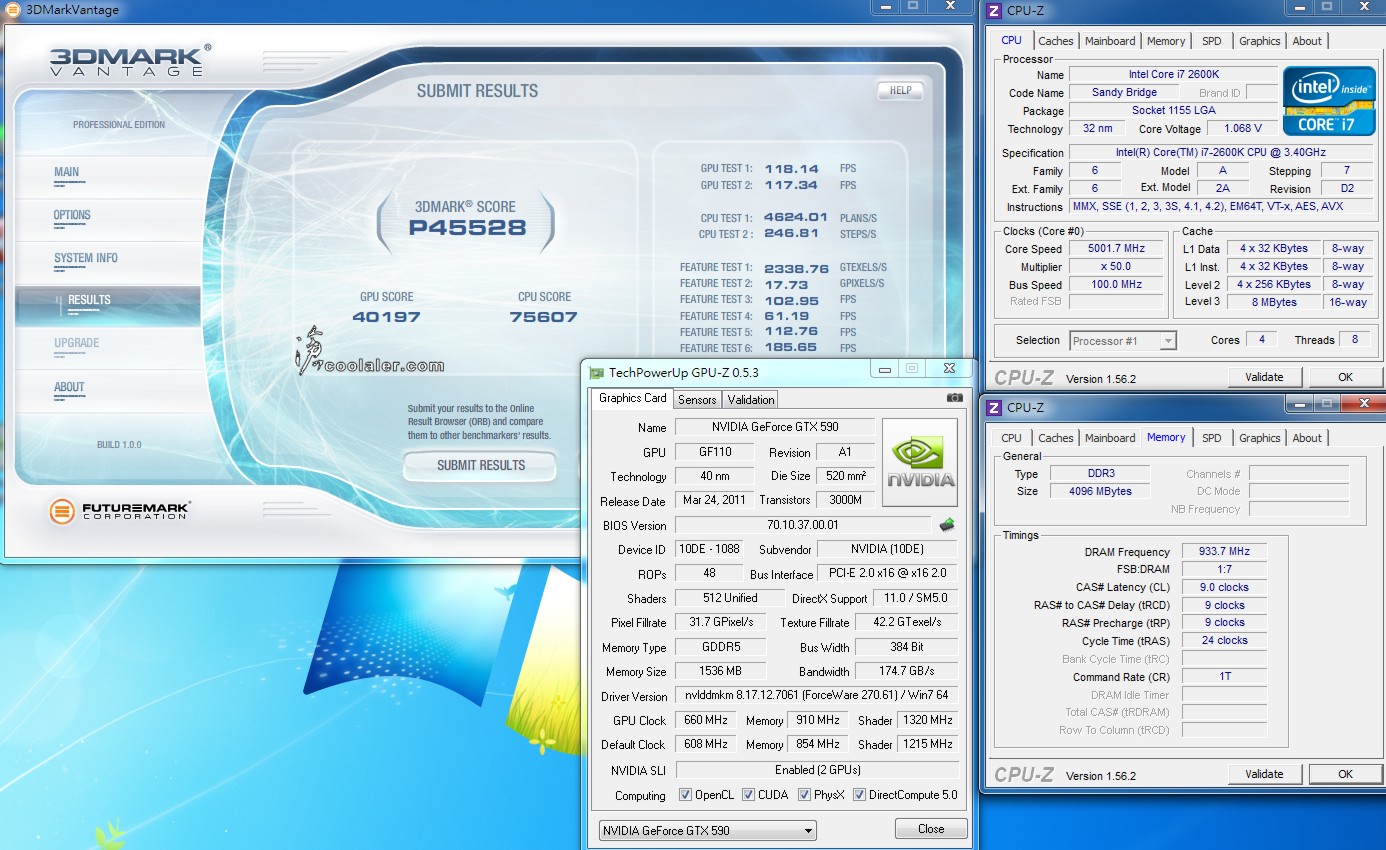Click the SUBMIT RESULTS button

tap(480, 465)
